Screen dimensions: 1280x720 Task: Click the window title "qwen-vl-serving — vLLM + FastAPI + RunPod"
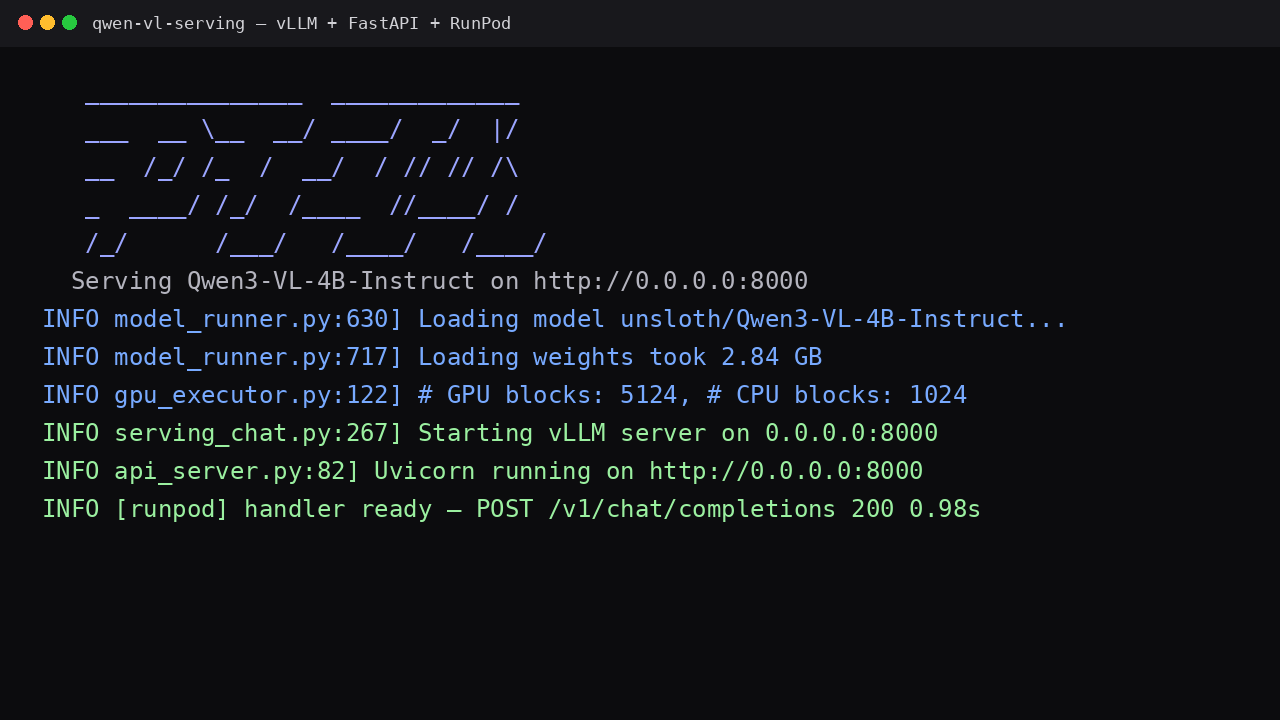[x=301, y=23]
